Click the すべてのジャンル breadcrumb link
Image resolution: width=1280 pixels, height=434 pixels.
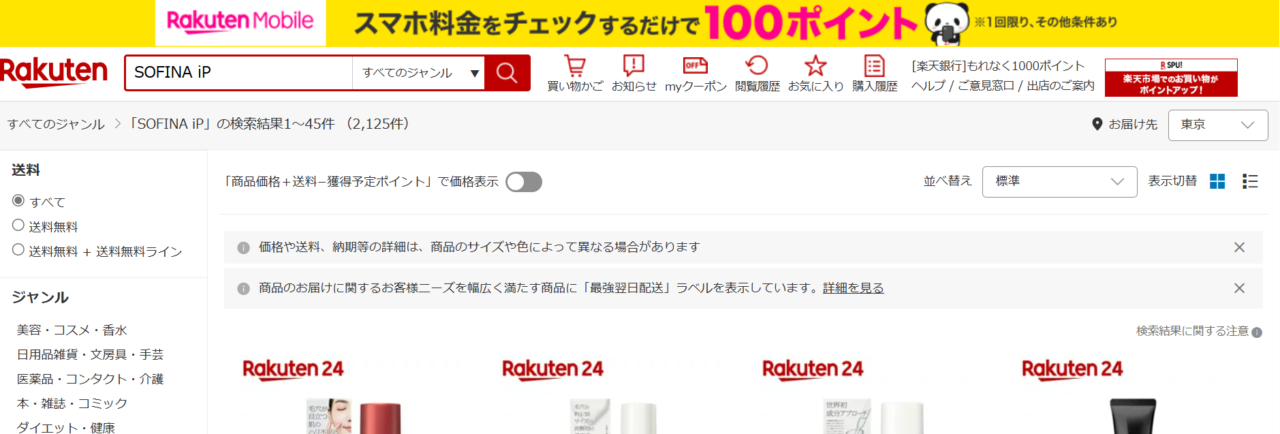[56, 125]
